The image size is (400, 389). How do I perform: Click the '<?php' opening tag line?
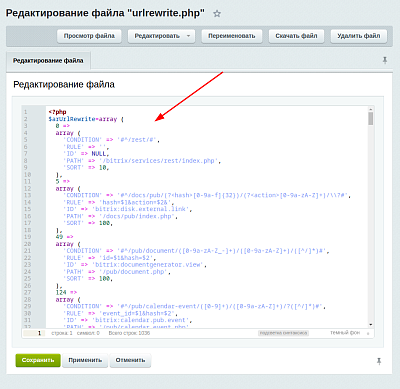tap(57, 112)
